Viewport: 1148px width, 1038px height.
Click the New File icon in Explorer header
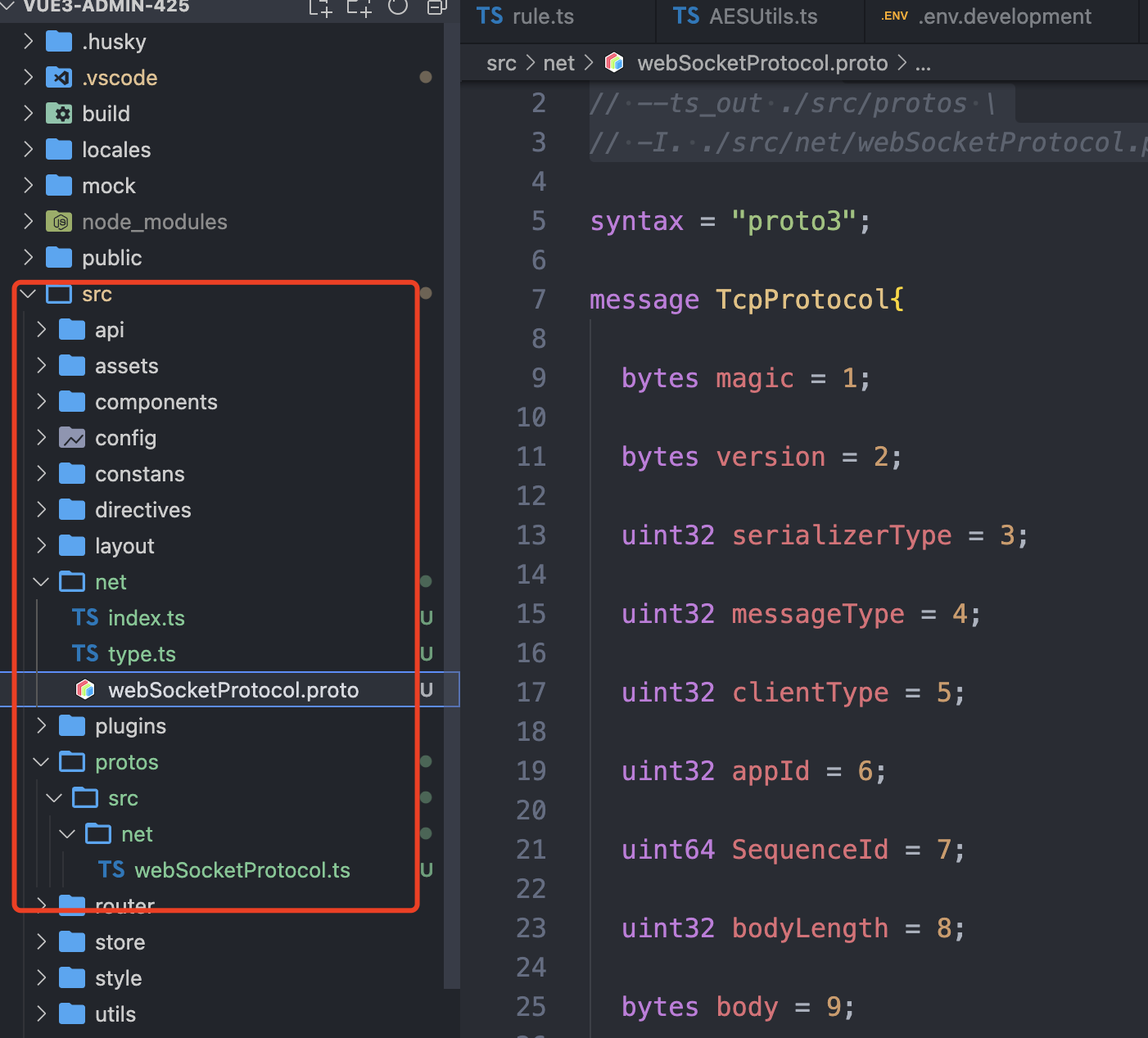coord(320,7)
